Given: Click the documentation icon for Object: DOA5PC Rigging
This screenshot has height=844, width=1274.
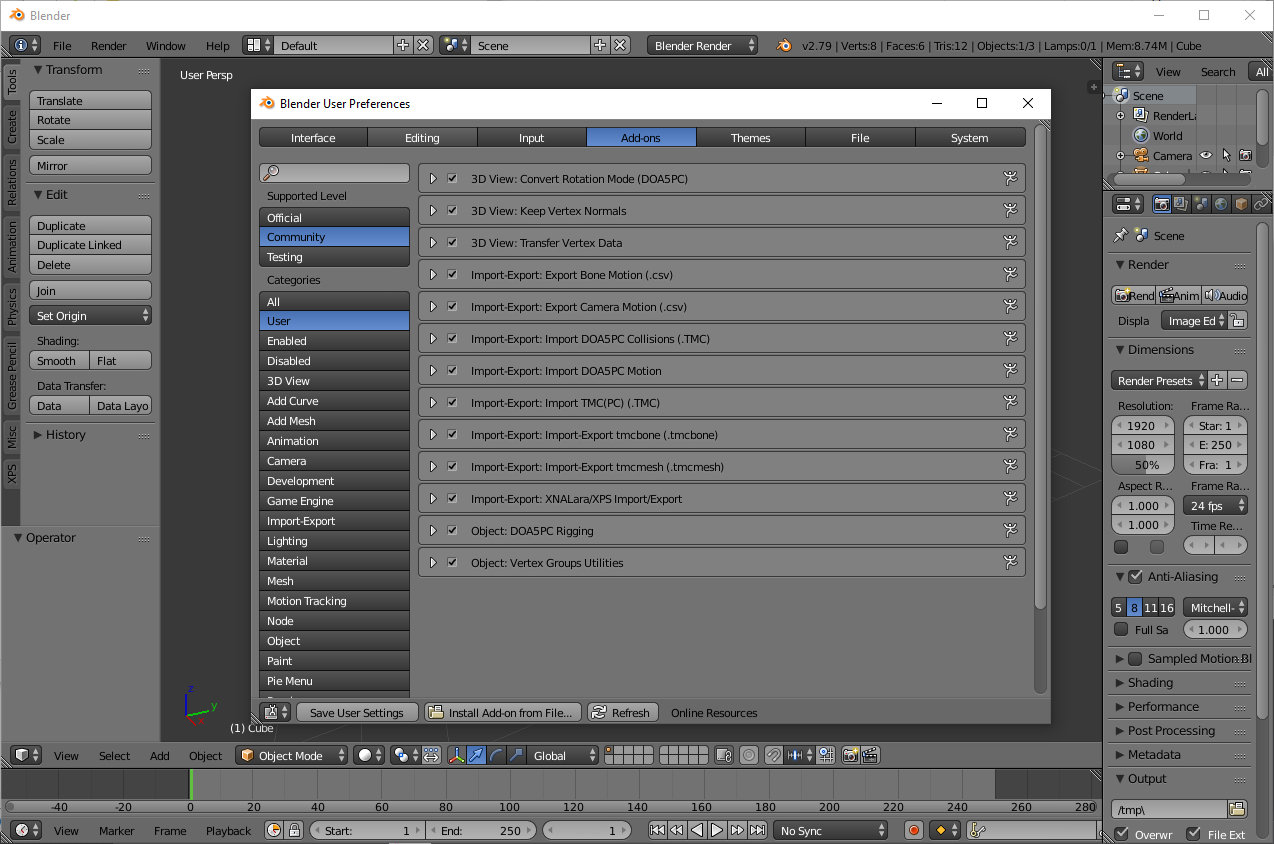Looking at the screenshot, I should (1011, 531).
